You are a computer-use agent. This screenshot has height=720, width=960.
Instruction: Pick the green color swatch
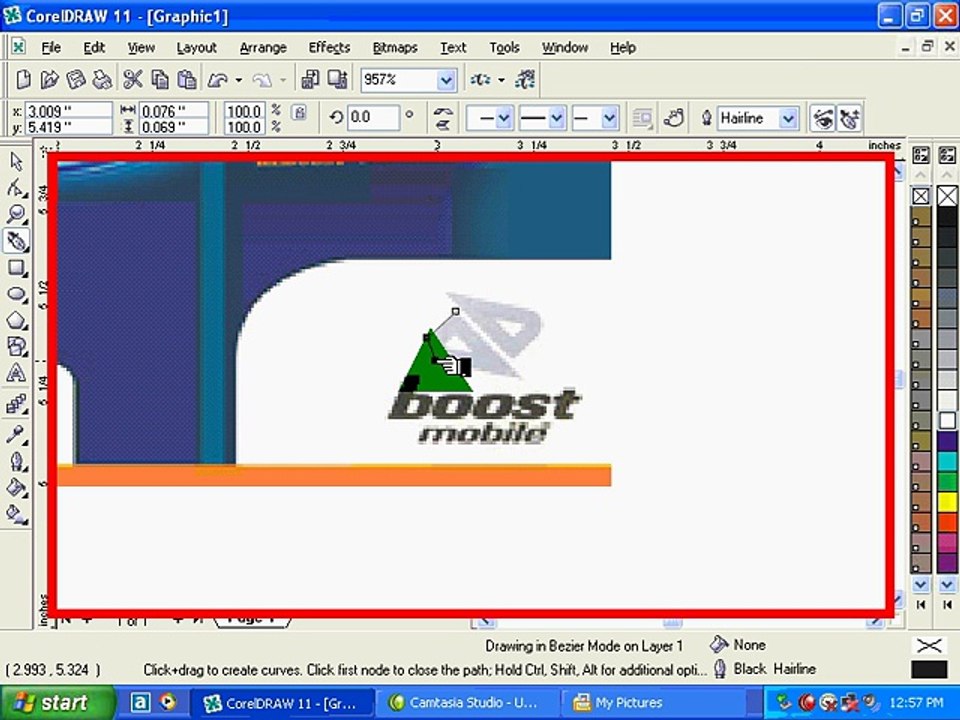point(947,482)
